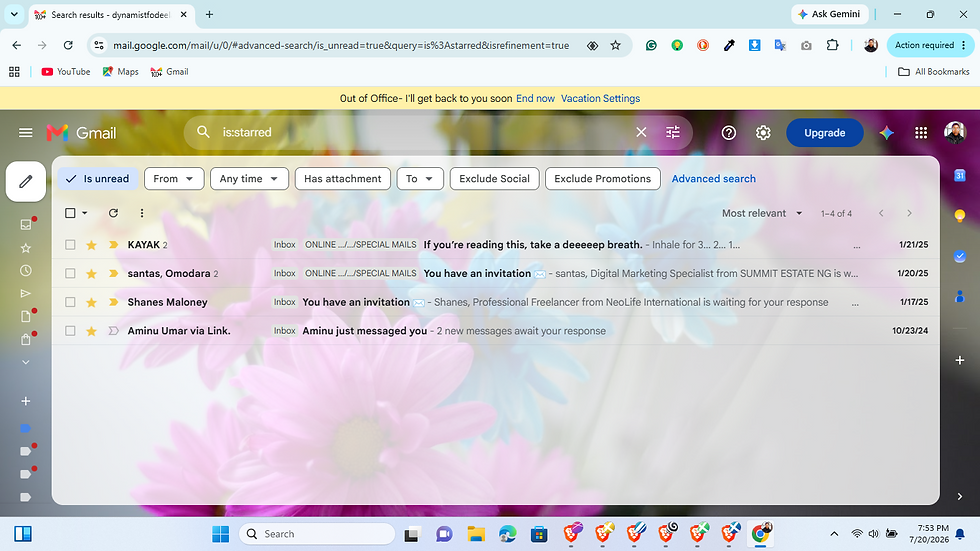Screen dimensions: 980x551
Task: Click the Upgrade button
Action: [x=824, y=132]
